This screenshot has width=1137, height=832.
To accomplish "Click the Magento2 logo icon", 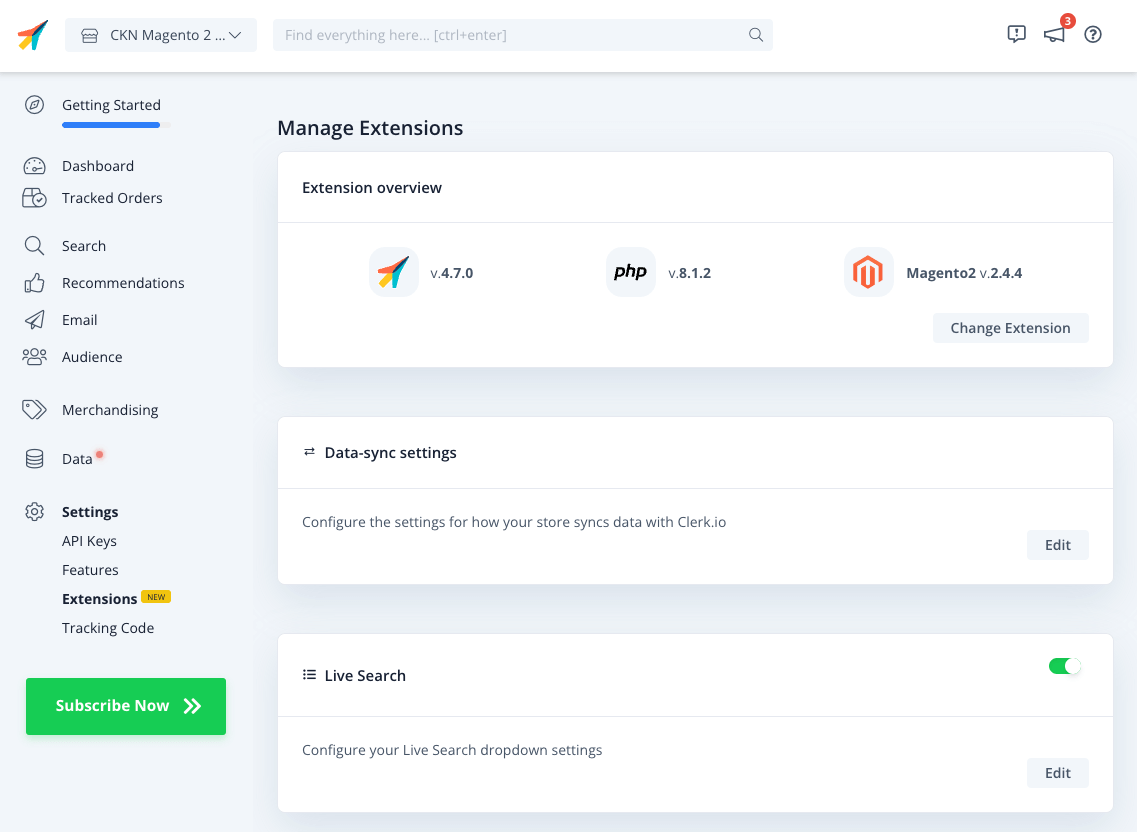I will click(x=868, y=273).
